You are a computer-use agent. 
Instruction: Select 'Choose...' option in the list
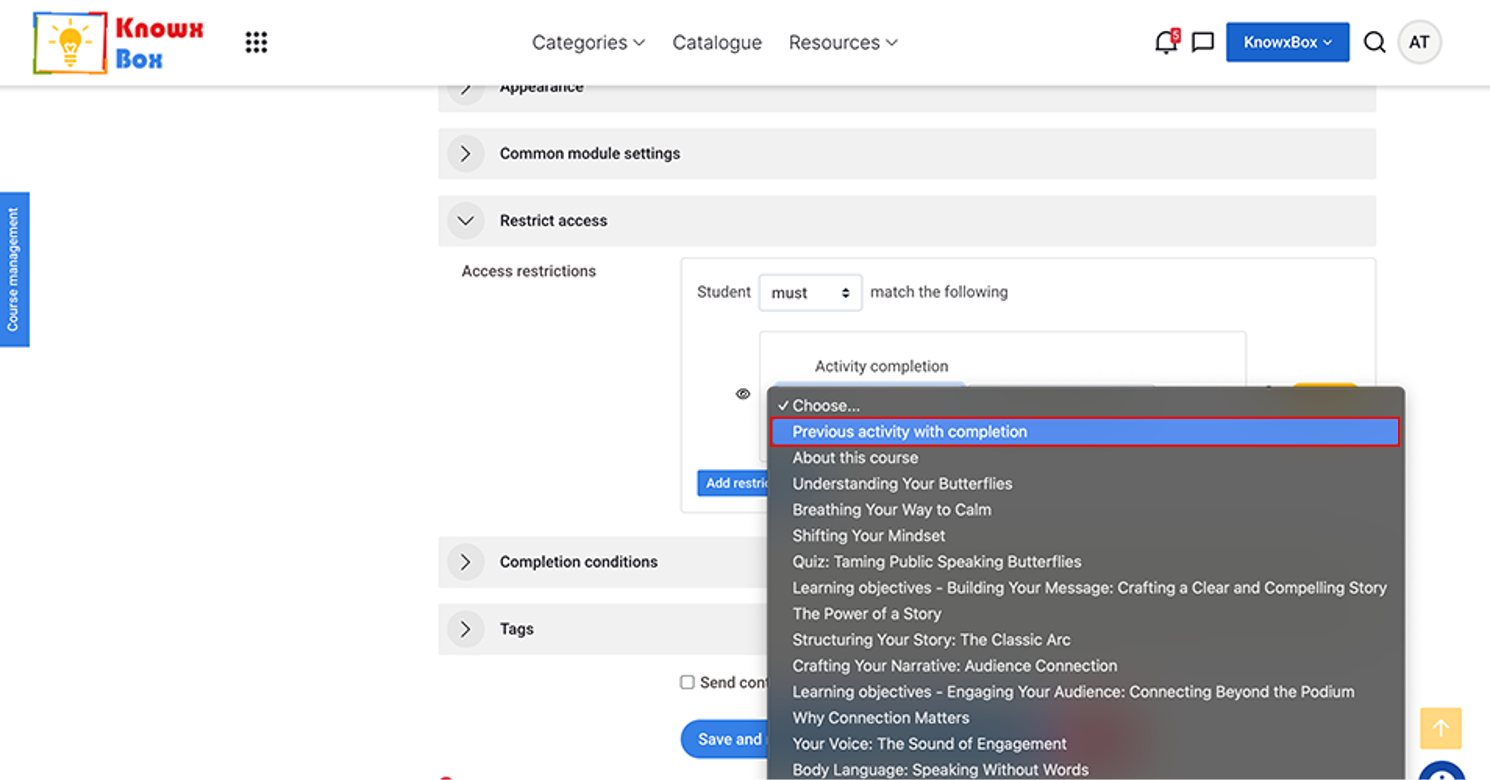pyautogui.click(x=1085, y=406)
